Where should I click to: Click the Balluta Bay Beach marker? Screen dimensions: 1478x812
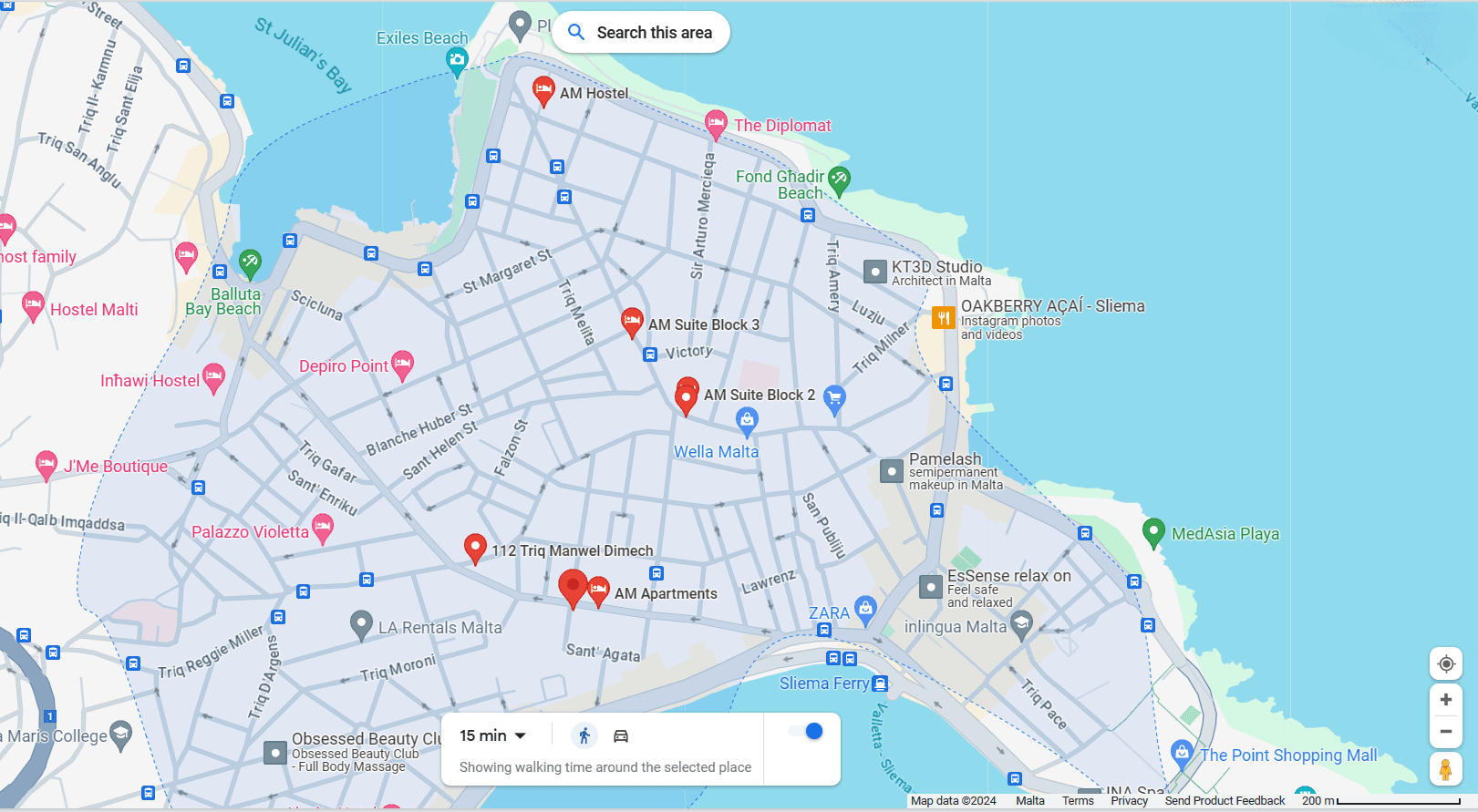250,263
